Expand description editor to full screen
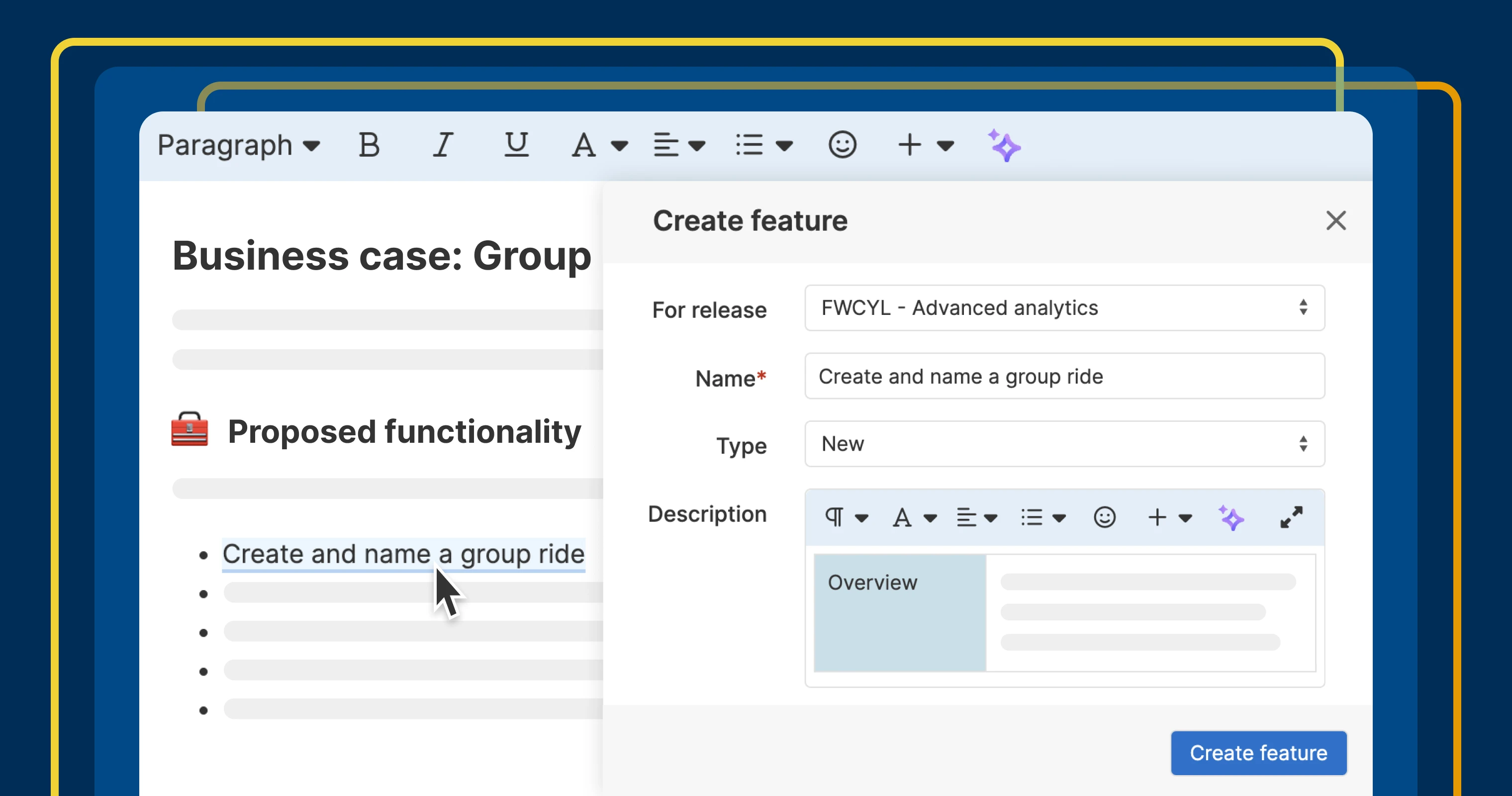Viewport: 1512px width, 796px height. click(1291, 517)
